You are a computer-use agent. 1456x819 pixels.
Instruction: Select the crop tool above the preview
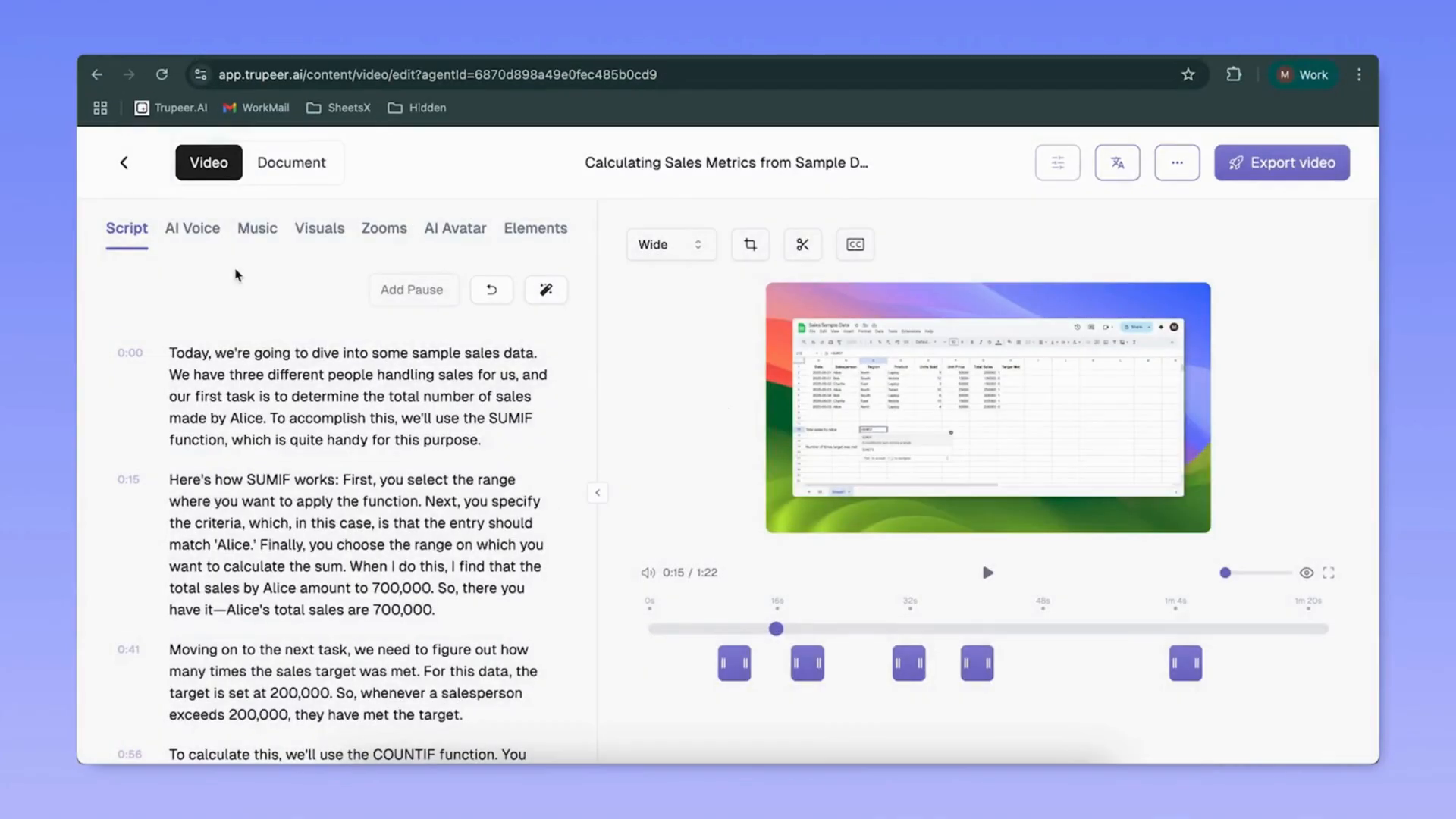pyautogui.click(x=750, y=244)
